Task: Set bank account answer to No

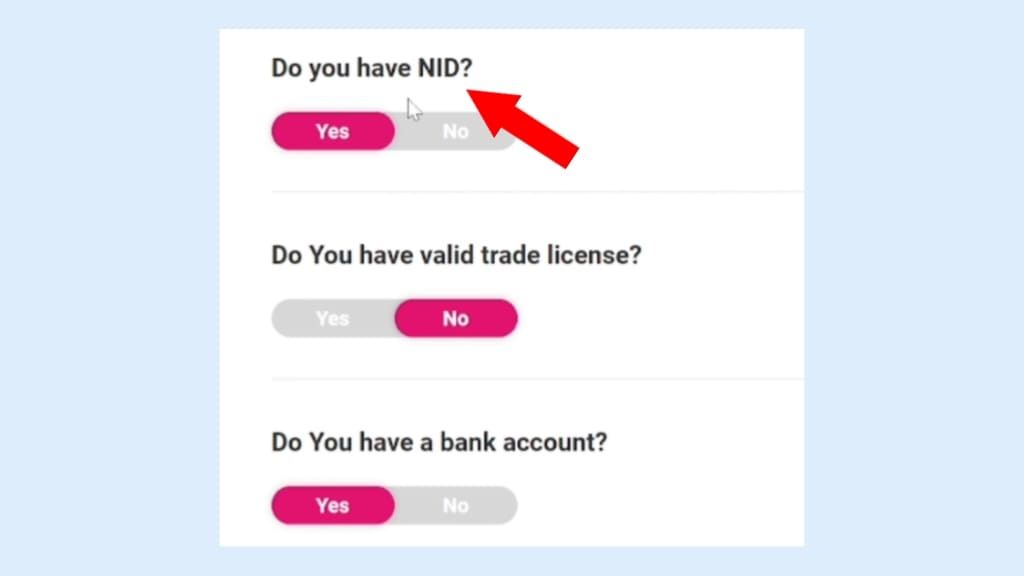Action: [455, 506]
